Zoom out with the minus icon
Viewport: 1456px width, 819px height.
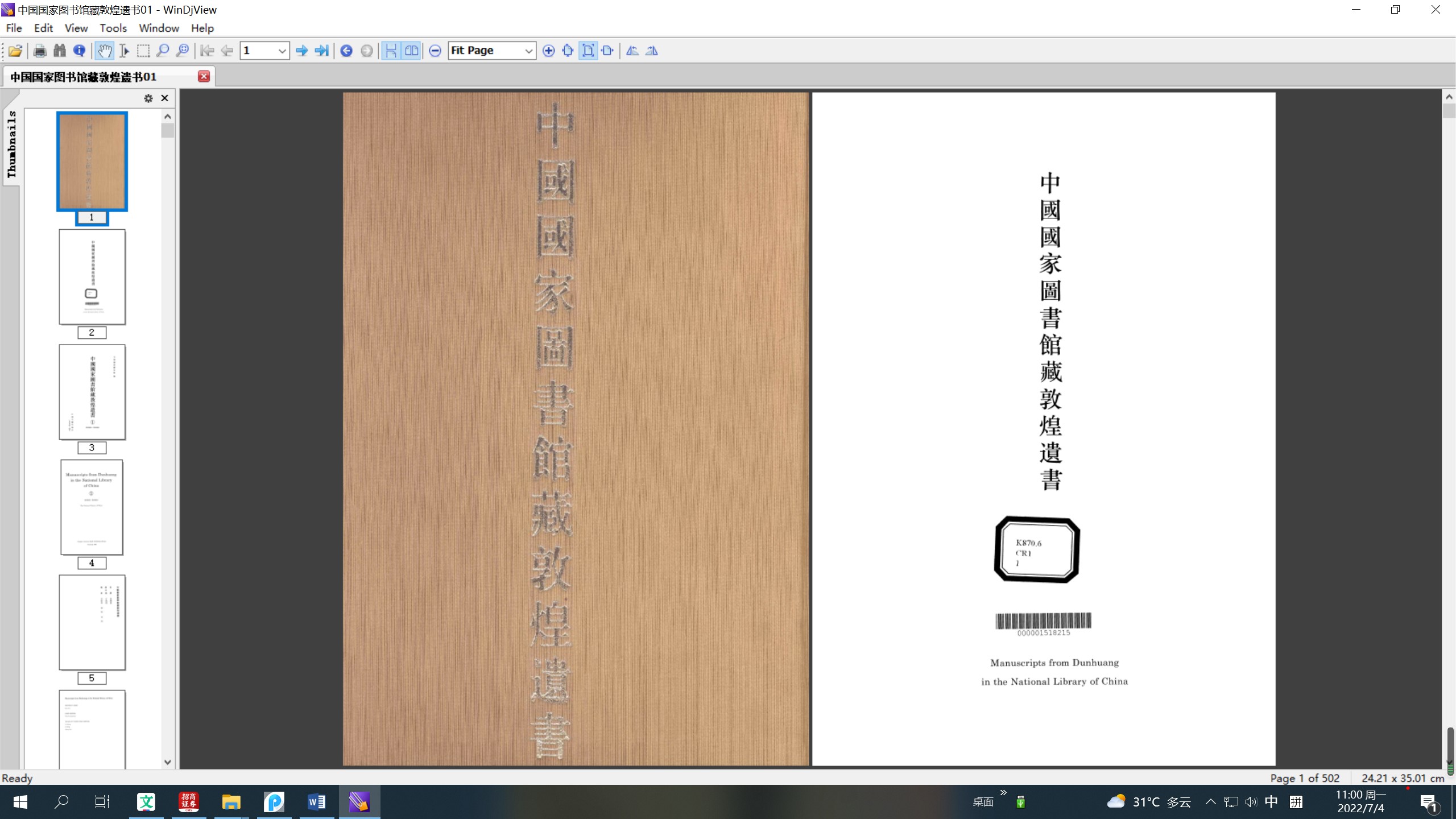pos(435,51)
